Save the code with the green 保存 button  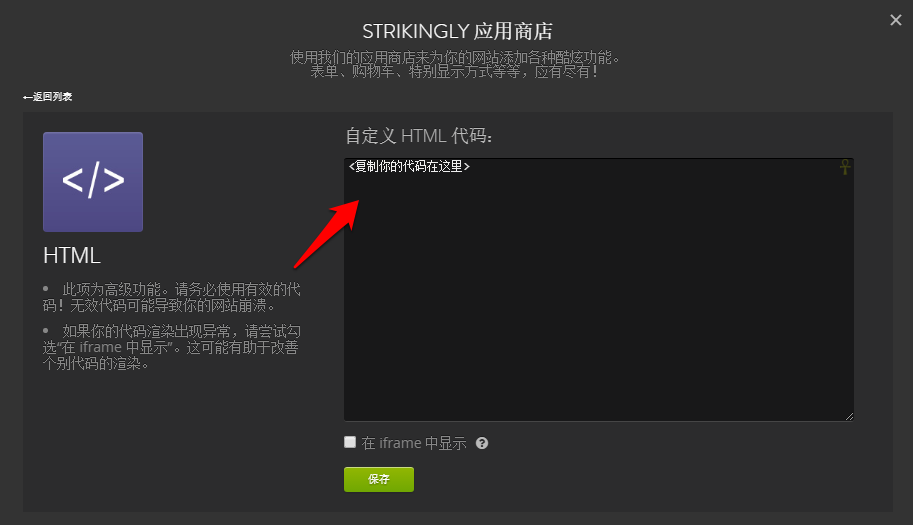pos(378,479)
